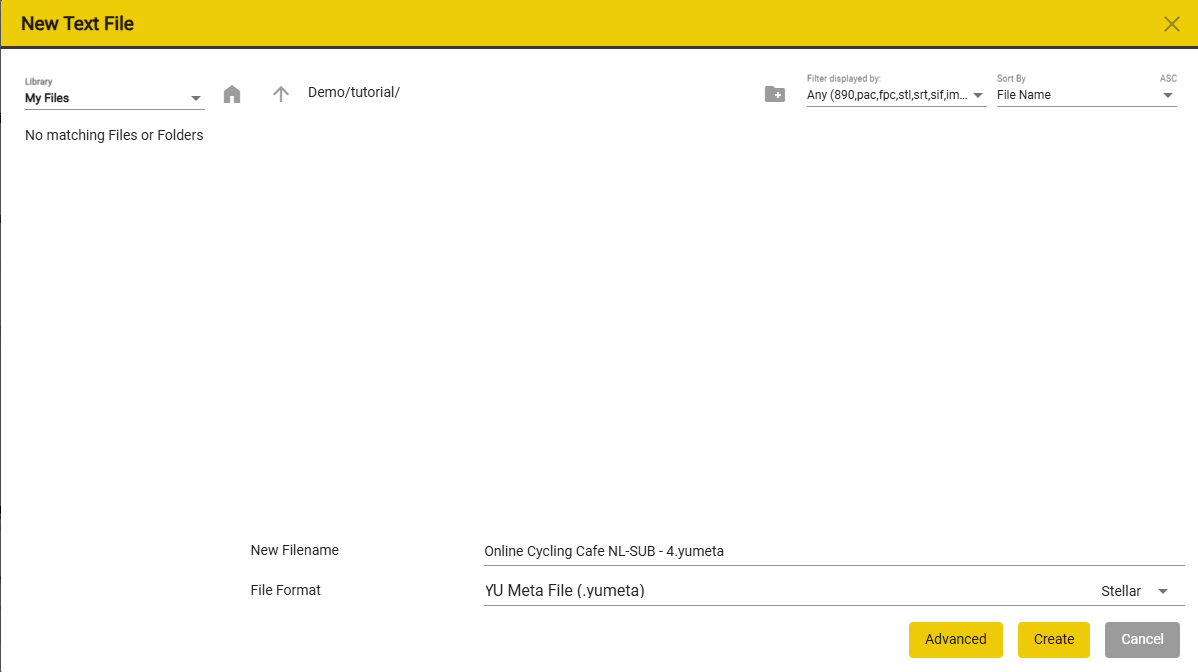Click the New Filename label

point(294,550)
